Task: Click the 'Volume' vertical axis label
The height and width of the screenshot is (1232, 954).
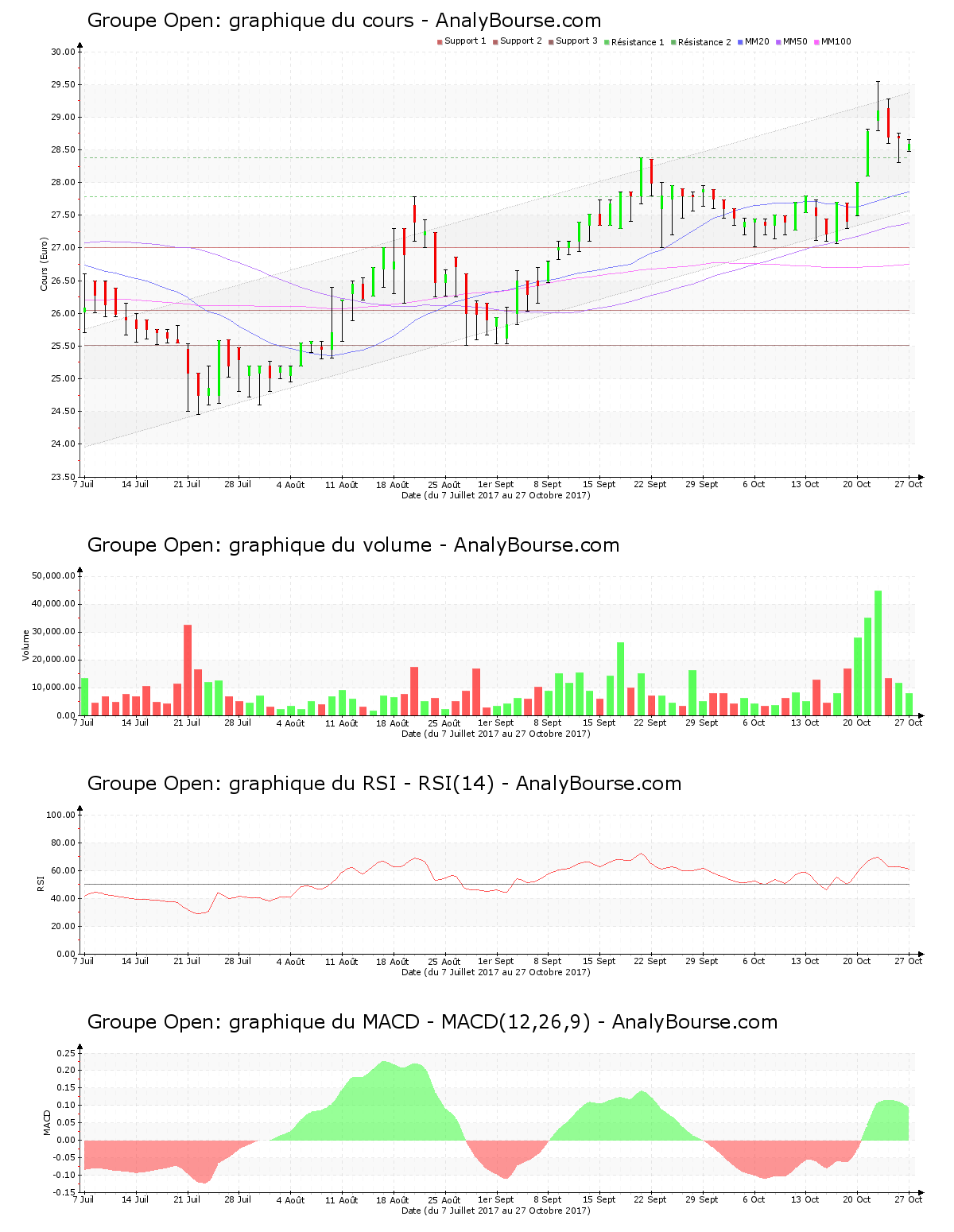Action: [x=25, y=645]
